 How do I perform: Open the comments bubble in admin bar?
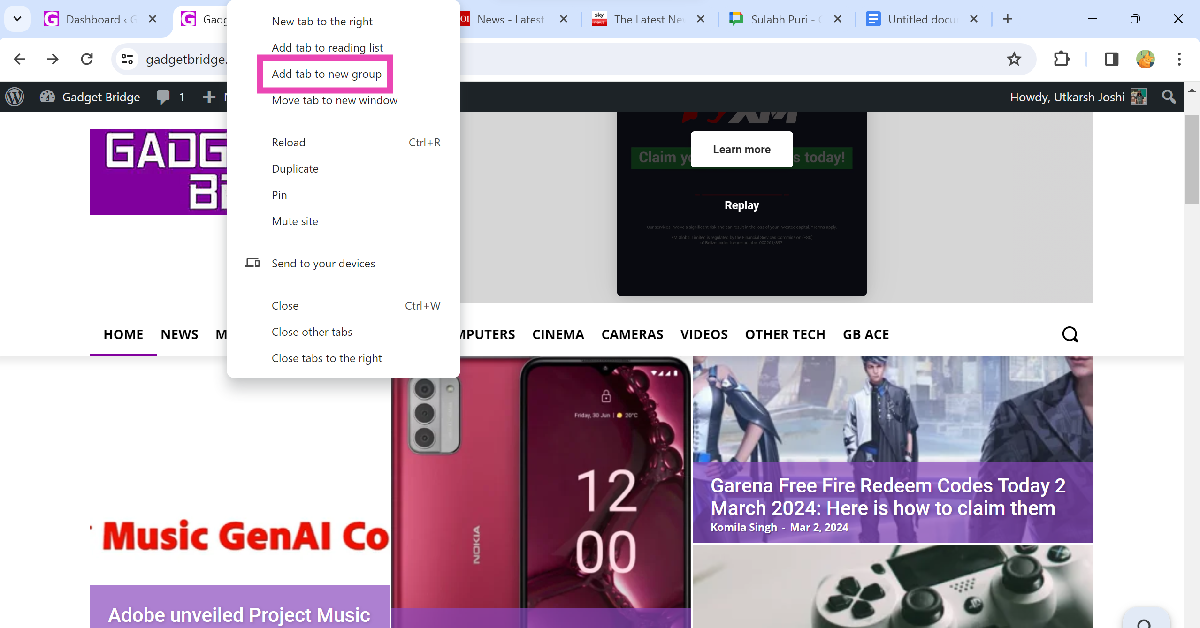171,97
